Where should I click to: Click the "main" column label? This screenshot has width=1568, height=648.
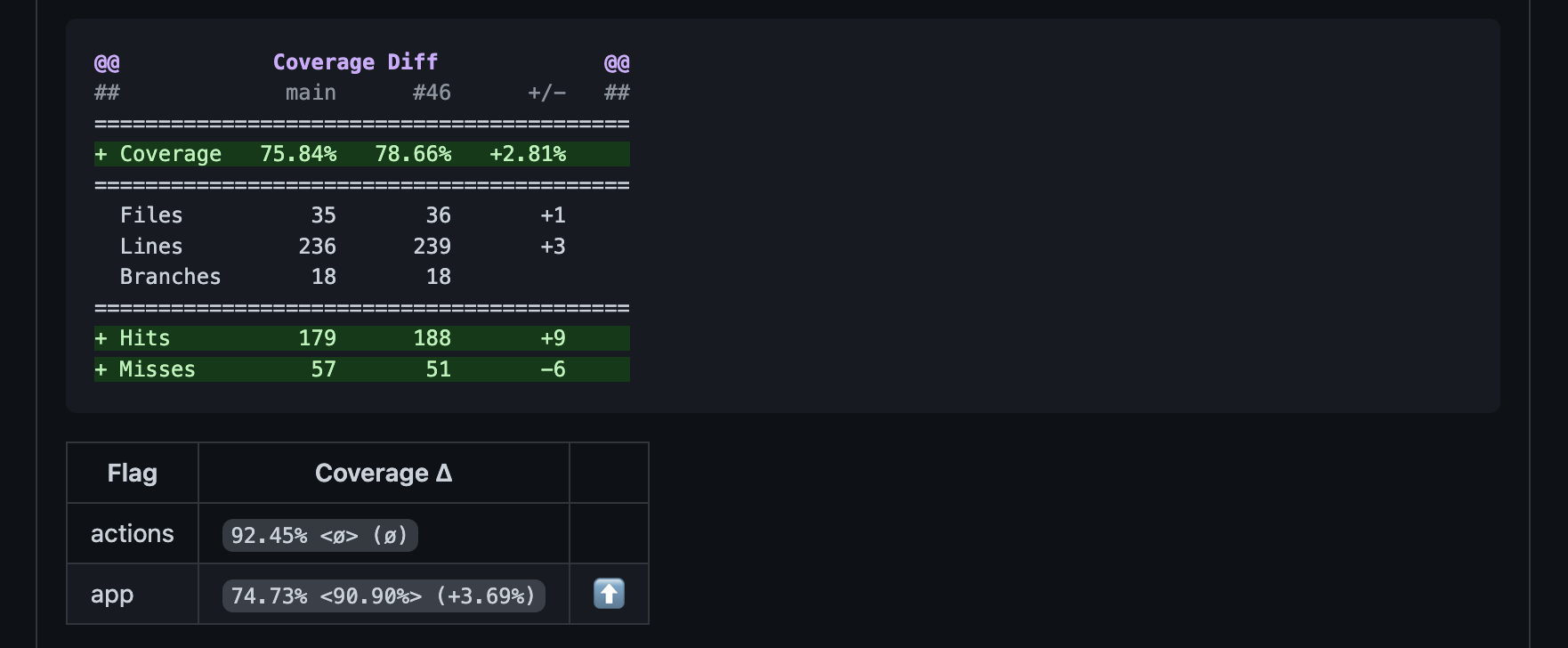[311, 93]
